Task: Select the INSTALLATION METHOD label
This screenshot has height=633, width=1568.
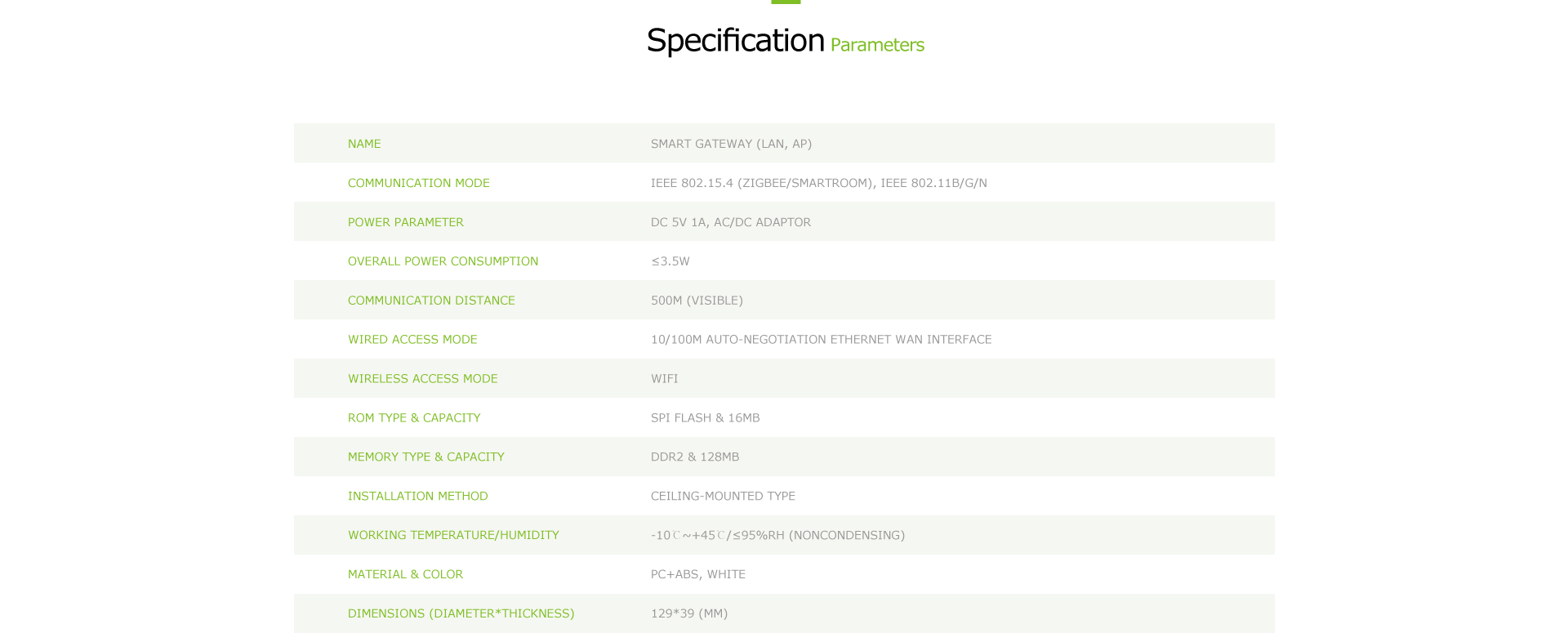Action: pyautogui.click(x=418, y=497)
